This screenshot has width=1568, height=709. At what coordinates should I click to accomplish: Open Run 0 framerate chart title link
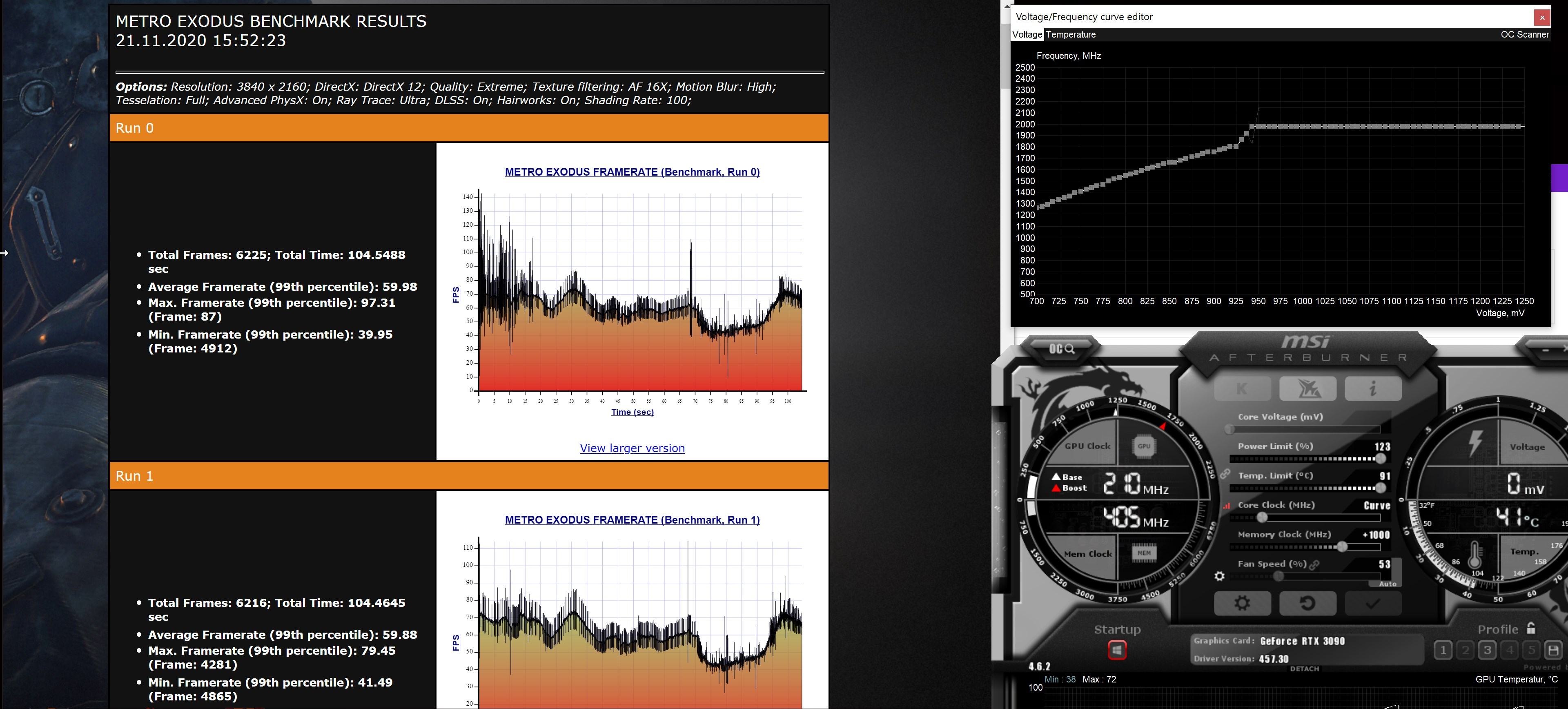click(x=632, y=172)
